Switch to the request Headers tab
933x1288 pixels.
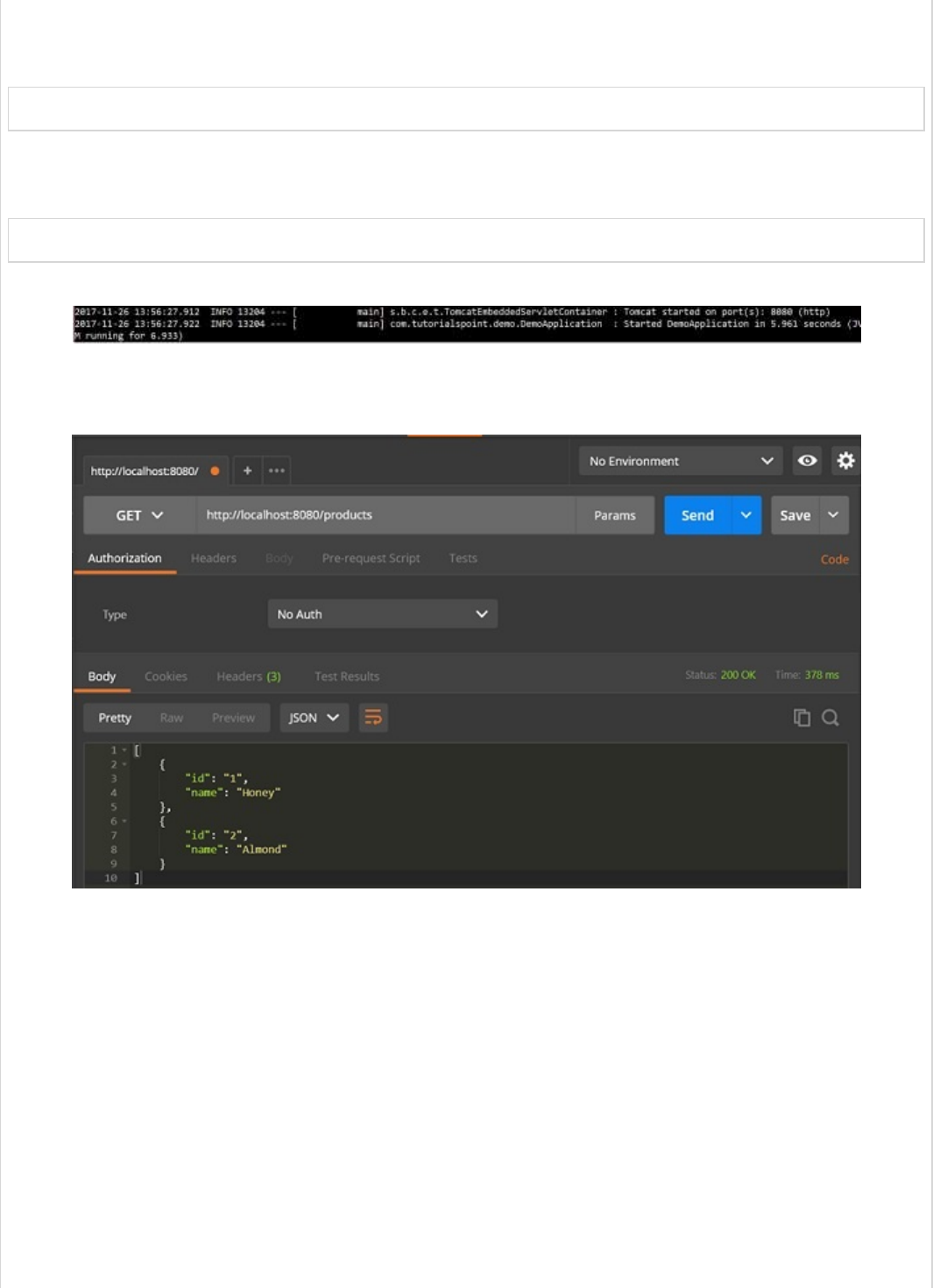click(214, 558)
